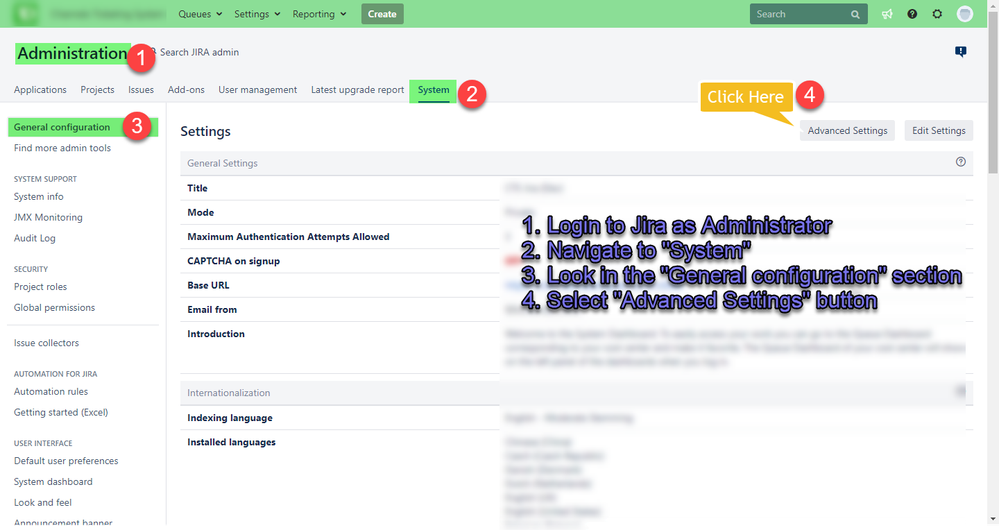The image size is (999, 530).
Task: Open Default user preferences link
Action: [66, 461]
